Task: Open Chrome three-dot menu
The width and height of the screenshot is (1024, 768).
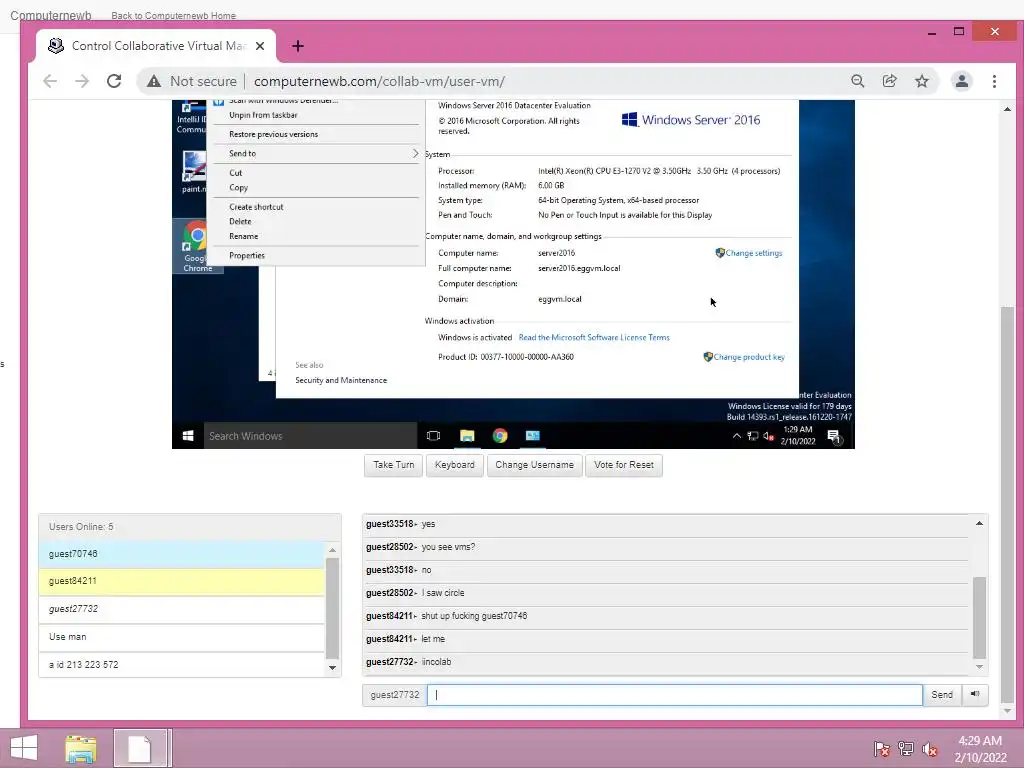Action: click(994, 81)
